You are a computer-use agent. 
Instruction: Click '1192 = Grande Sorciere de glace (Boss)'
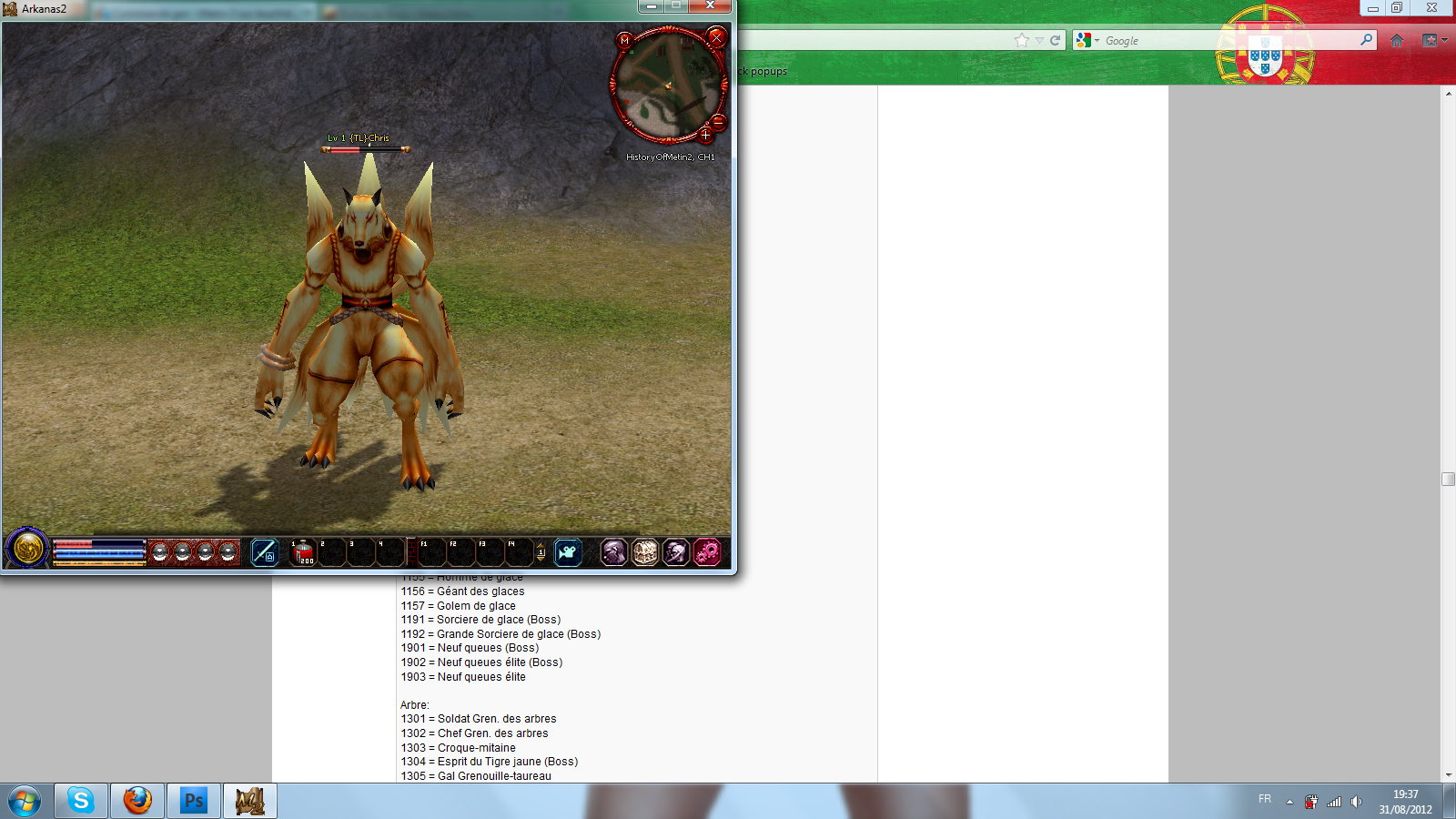coord(500,634)
